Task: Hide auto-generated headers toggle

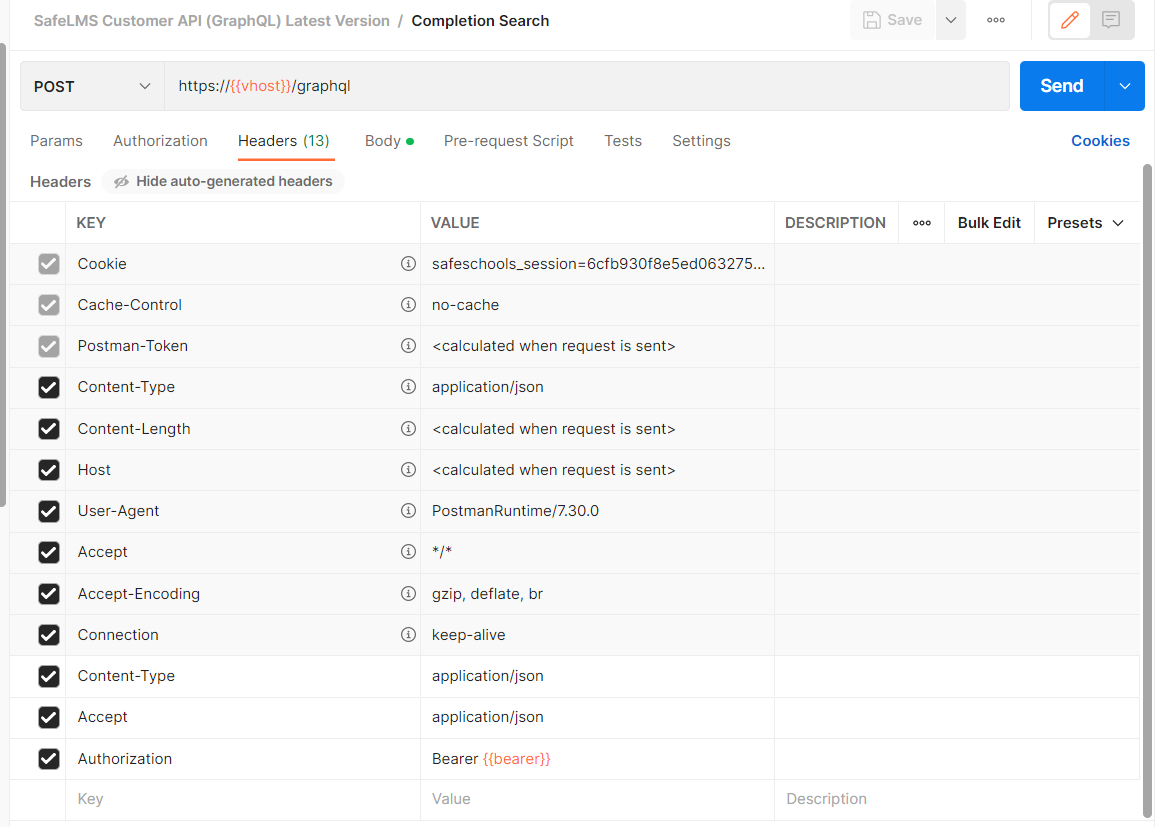Action: pos(223,181)
